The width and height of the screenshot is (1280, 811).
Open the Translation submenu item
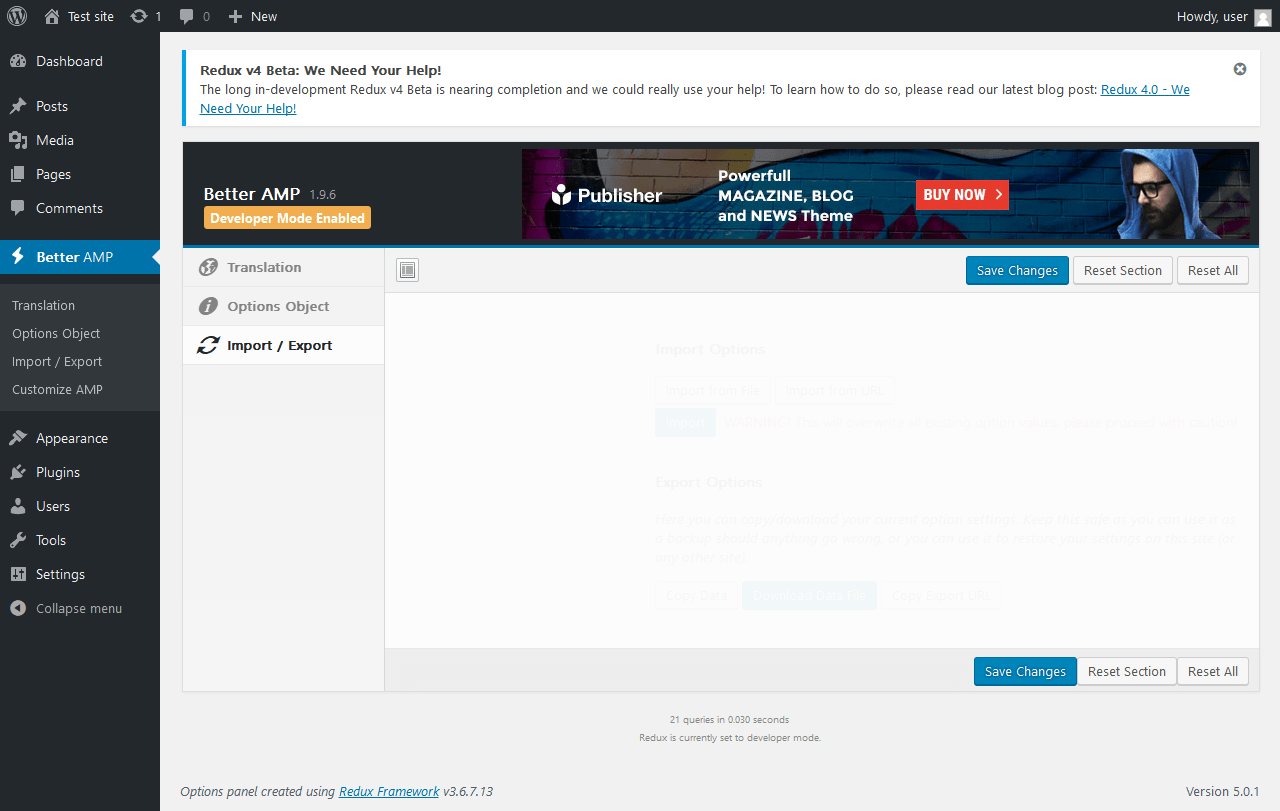(43, 305)
